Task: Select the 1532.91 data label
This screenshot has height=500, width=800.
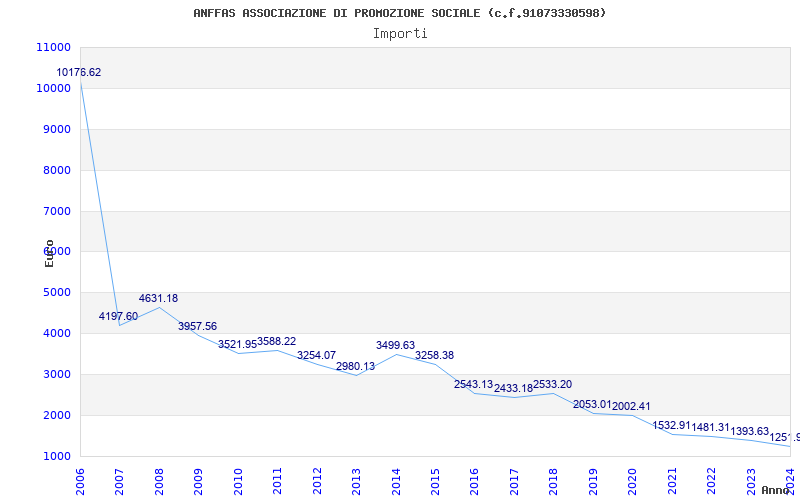Action: pyautogui.click(x=671, y=426)
